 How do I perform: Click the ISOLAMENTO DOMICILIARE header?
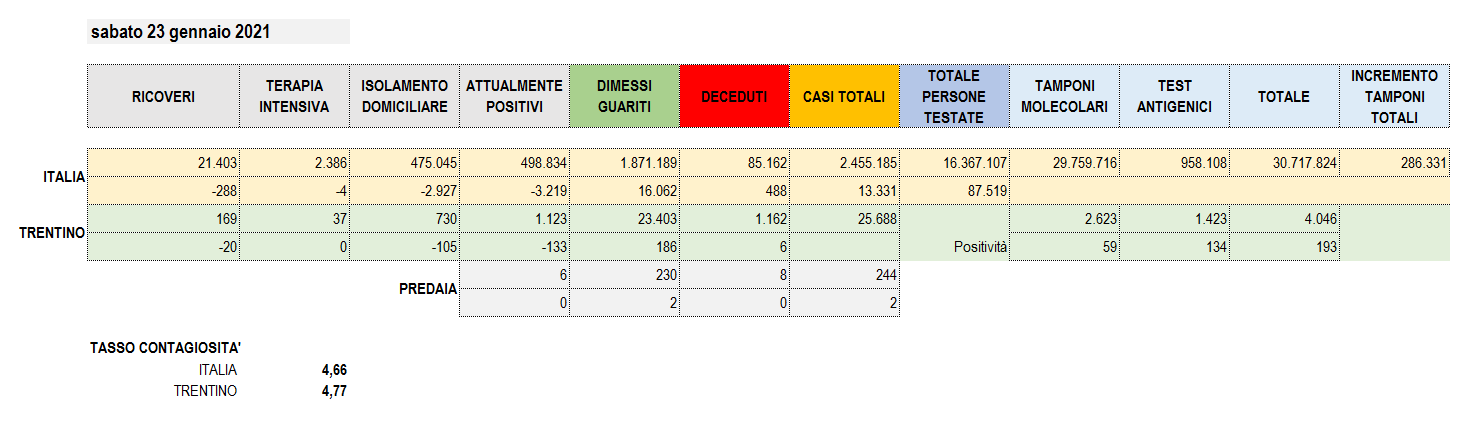pos(404,97)
